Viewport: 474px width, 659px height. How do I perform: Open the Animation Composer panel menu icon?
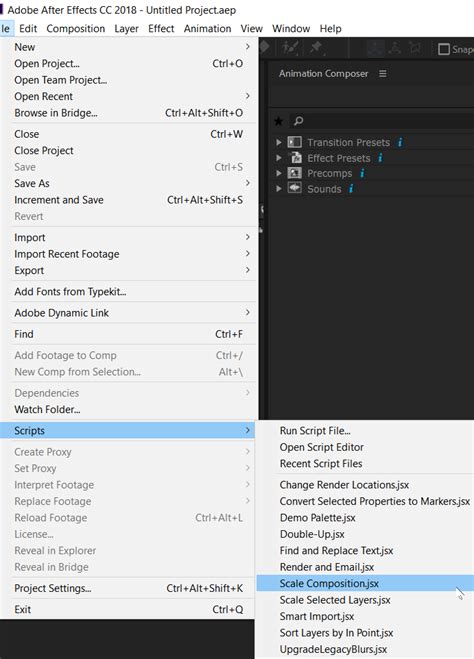(382, 74)
